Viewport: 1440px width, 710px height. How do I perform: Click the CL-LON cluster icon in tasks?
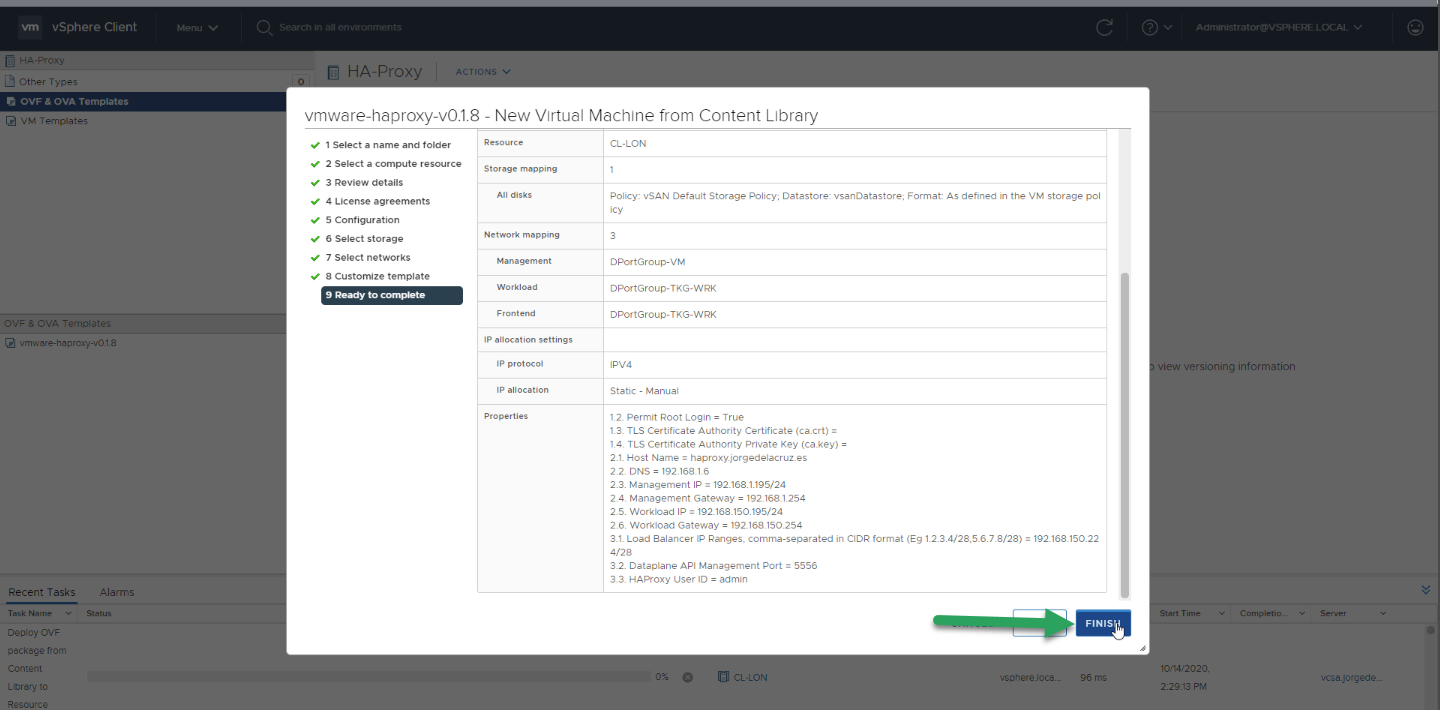(x=723, y=677)
